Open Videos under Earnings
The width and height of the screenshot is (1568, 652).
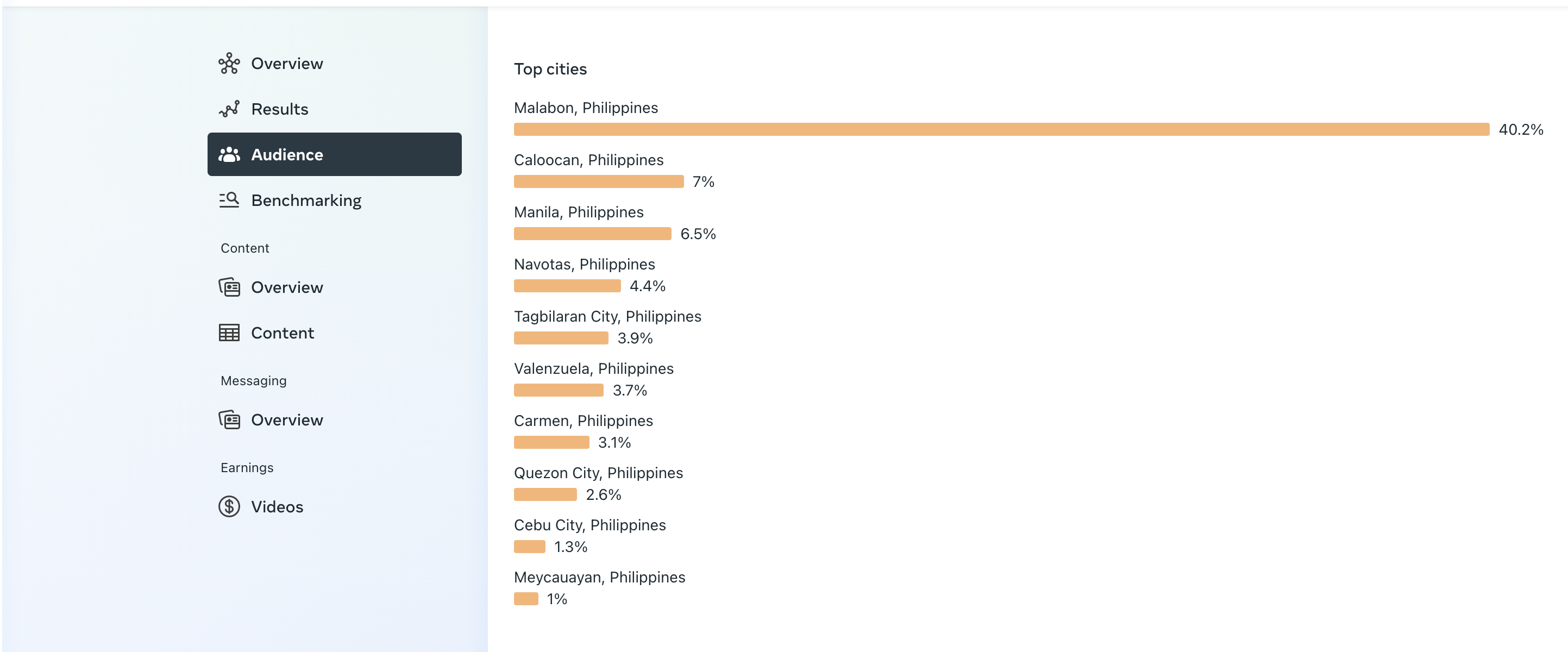point(277,506)
